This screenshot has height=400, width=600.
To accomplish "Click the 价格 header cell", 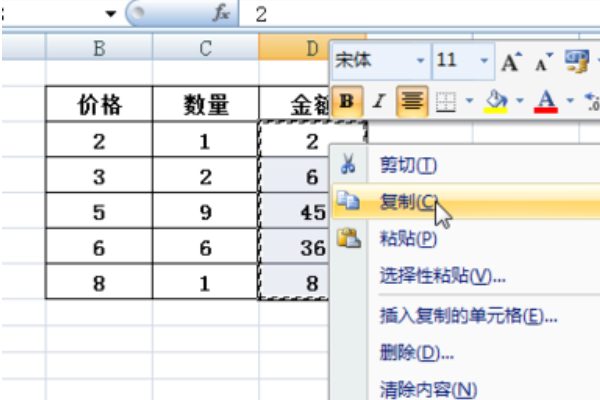I will (x=99, y=104).
